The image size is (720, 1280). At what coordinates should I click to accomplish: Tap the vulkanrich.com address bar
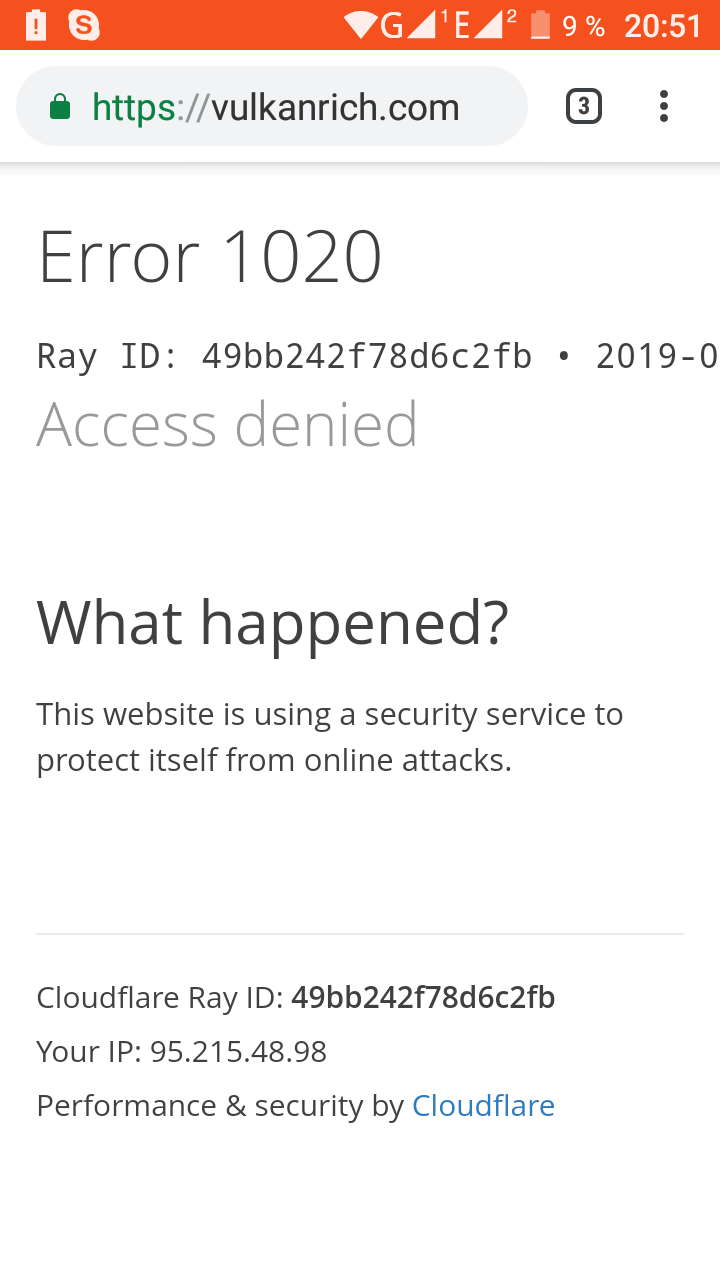pyautogui.click(x=275, y=107)
